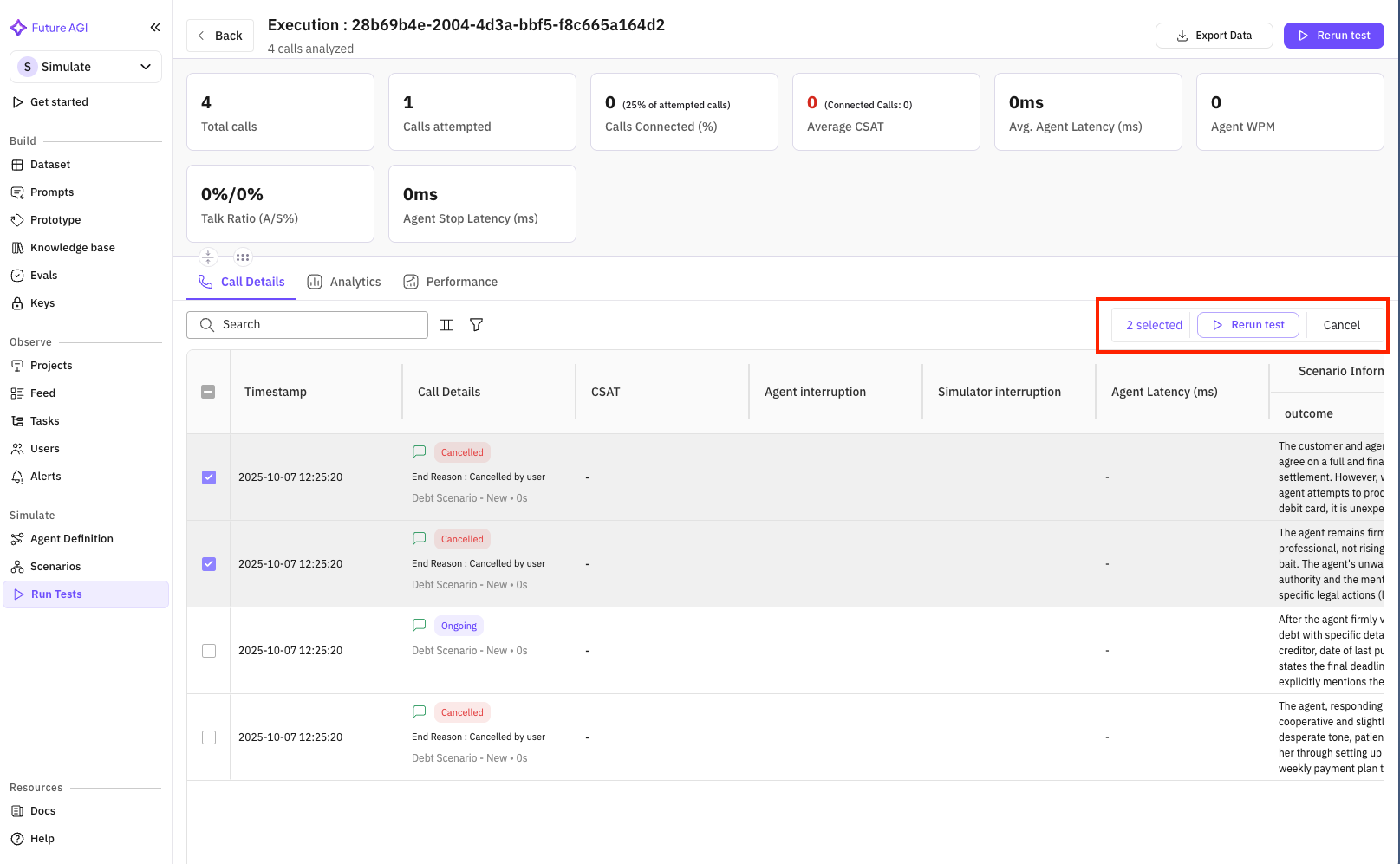Click Export Data button
The image size is (1400, 864).
point(1214,36)
